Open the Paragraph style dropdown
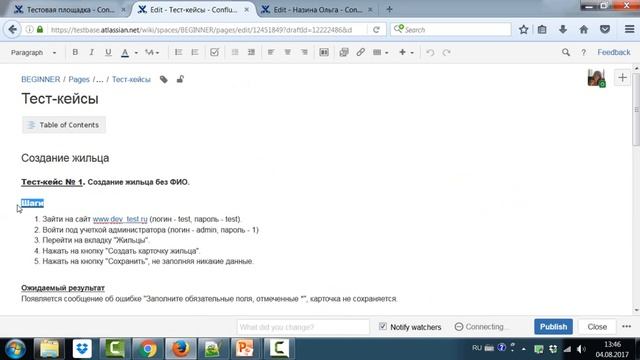 (x=33, y=52)
